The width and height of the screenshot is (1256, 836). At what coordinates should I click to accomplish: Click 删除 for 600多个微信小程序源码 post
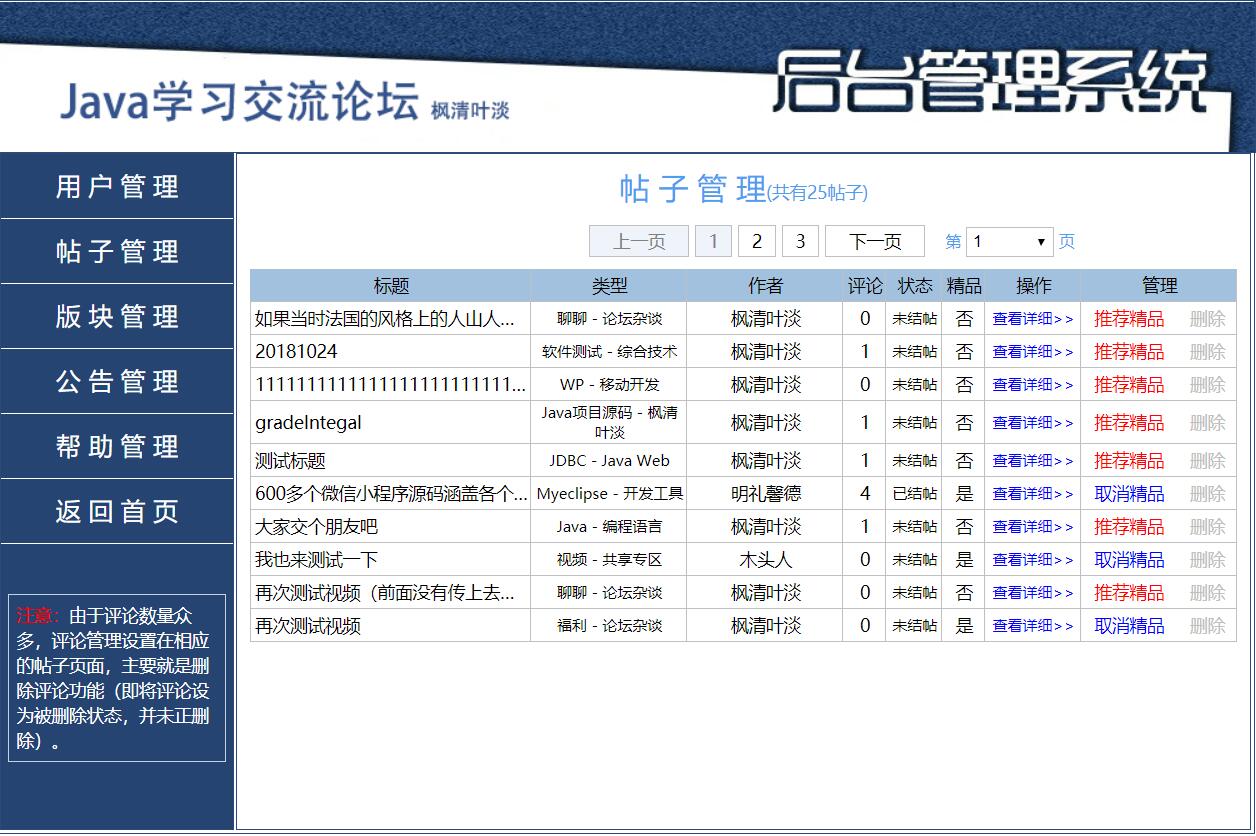[1207, 494]
